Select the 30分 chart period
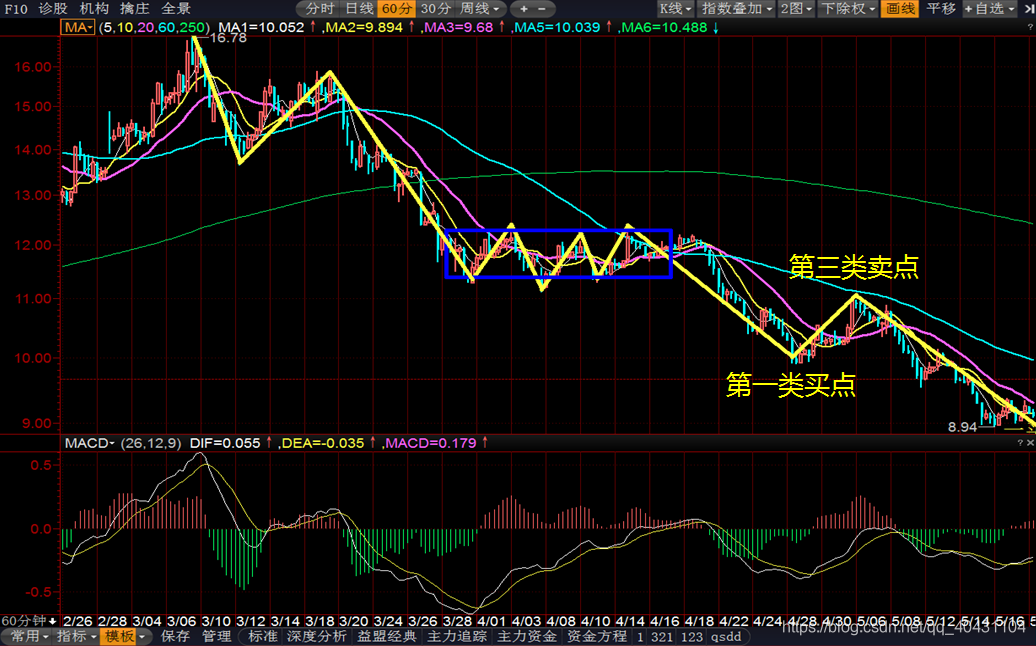Image resolution: width=1036 pixels, height=646 pixels. (x=436, y=9)
